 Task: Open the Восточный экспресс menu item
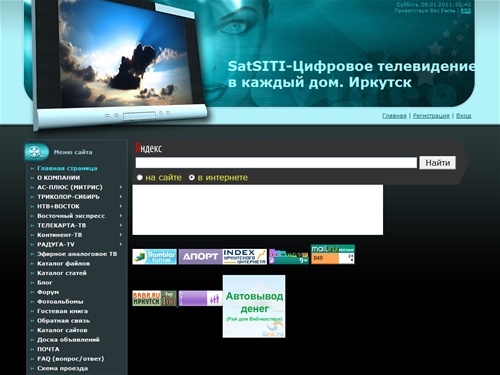[71, 216]
